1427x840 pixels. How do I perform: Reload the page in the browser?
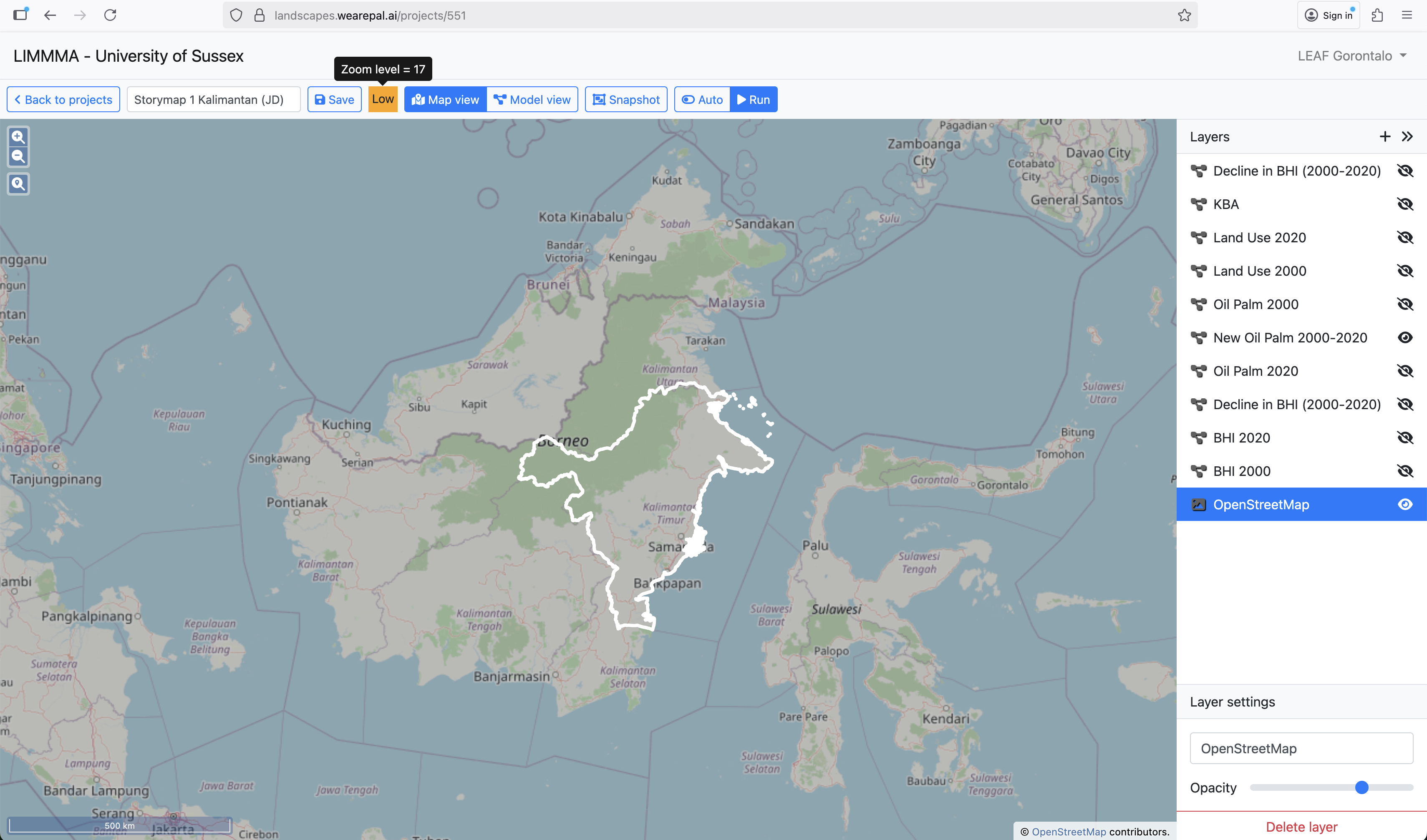tap(111, 15)
